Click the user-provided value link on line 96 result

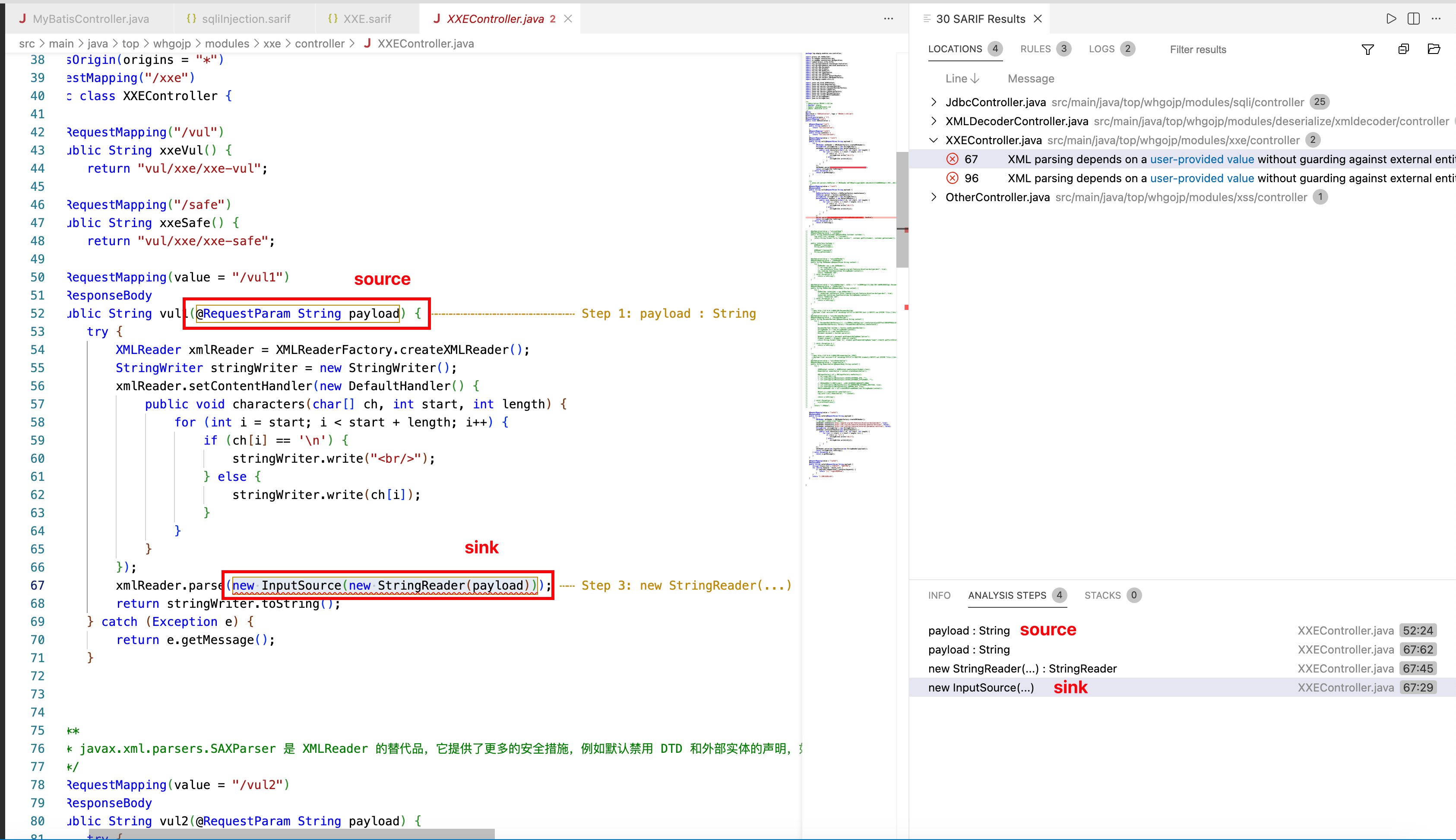pyautogui.click(x=1202, y=178)
